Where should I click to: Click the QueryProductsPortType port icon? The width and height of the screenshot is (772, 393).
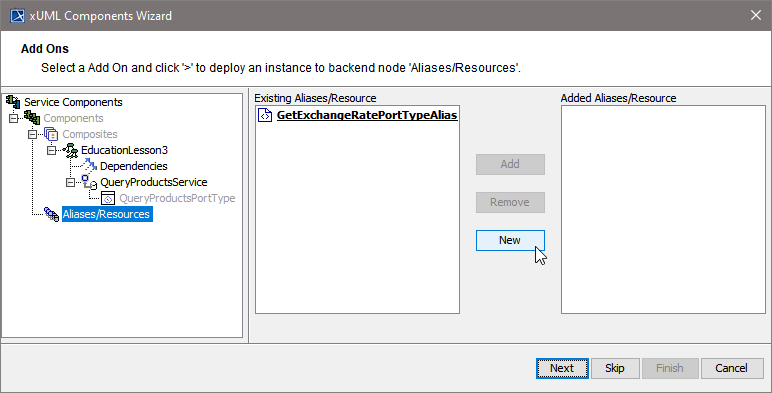tap(108, 198)
